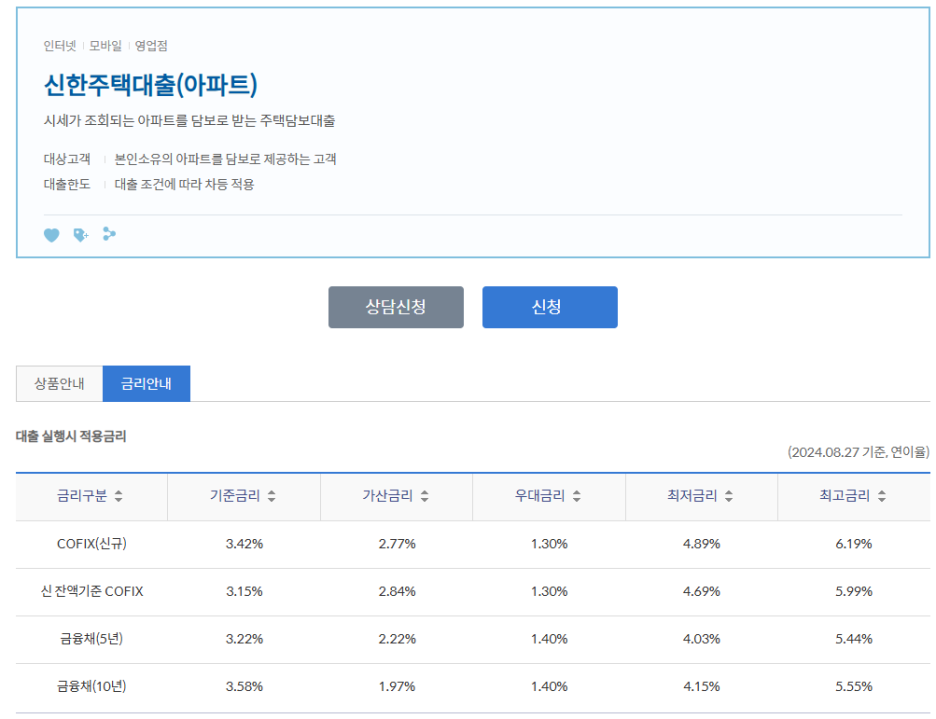936x719 pixels.
Task: Click the 모바일 channel label
Action: pos(105,46)
